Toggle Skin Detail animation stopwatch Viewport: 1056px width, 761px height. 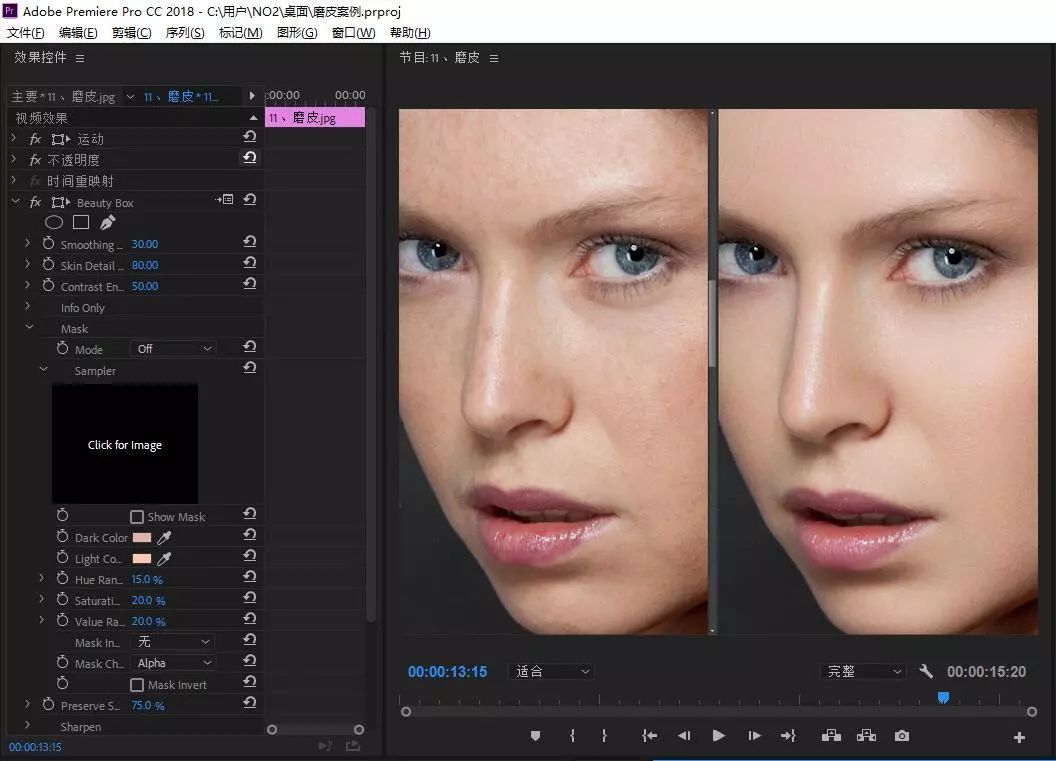pos(48,265)
